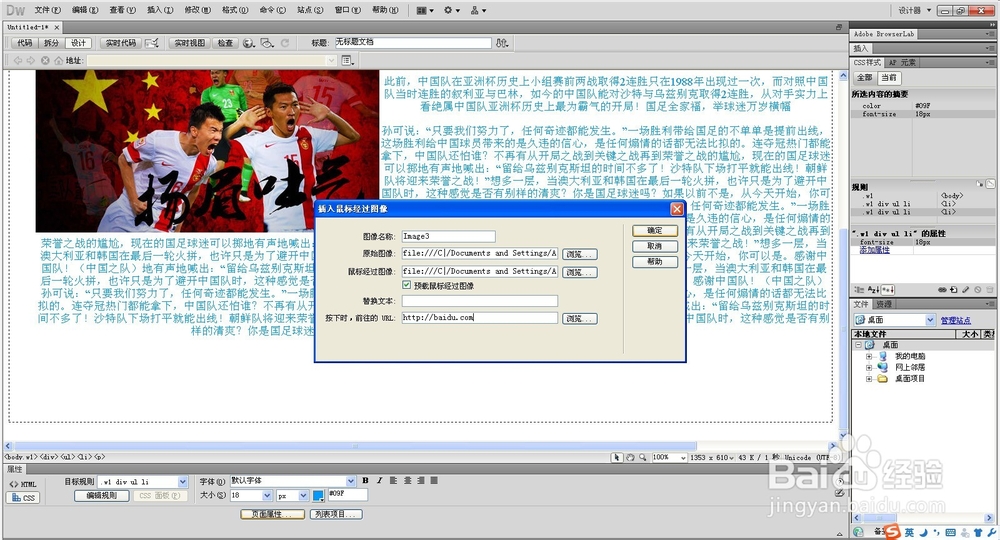The height and width of the screenshot is (540, 1000).
Task: Open the layout switcher icon in menu bar
Action: tap(425, 10)
